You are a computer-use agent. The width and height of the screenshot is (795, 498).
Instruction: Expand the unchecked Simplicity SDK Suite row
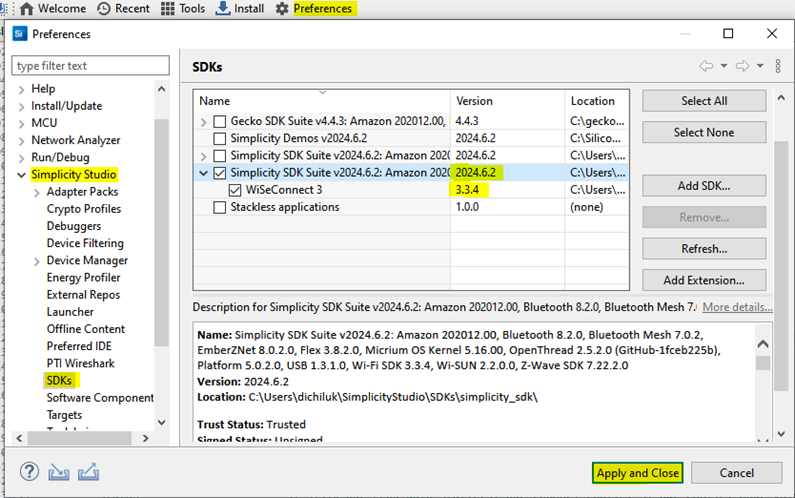coord(203,156)
